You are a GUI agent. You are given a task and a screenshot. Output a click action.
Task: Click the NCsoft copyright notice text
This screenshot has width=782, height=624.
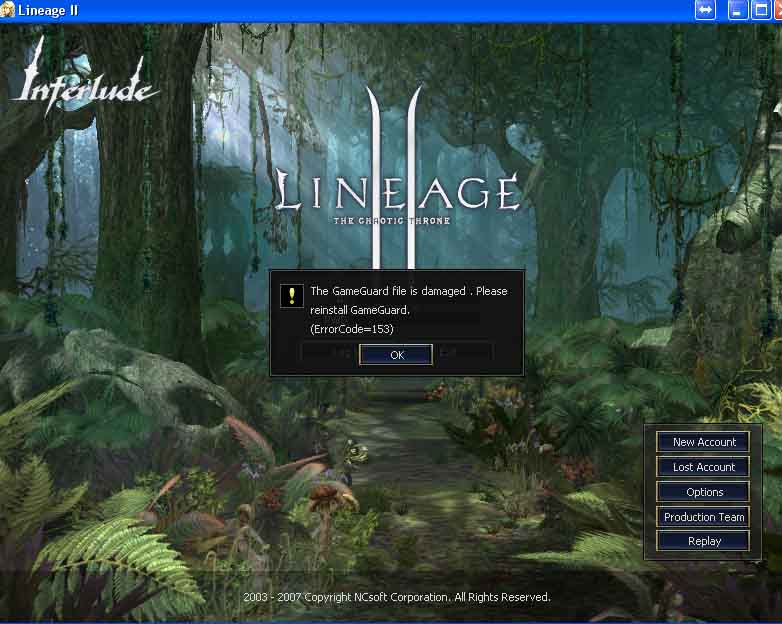[396, 597]
